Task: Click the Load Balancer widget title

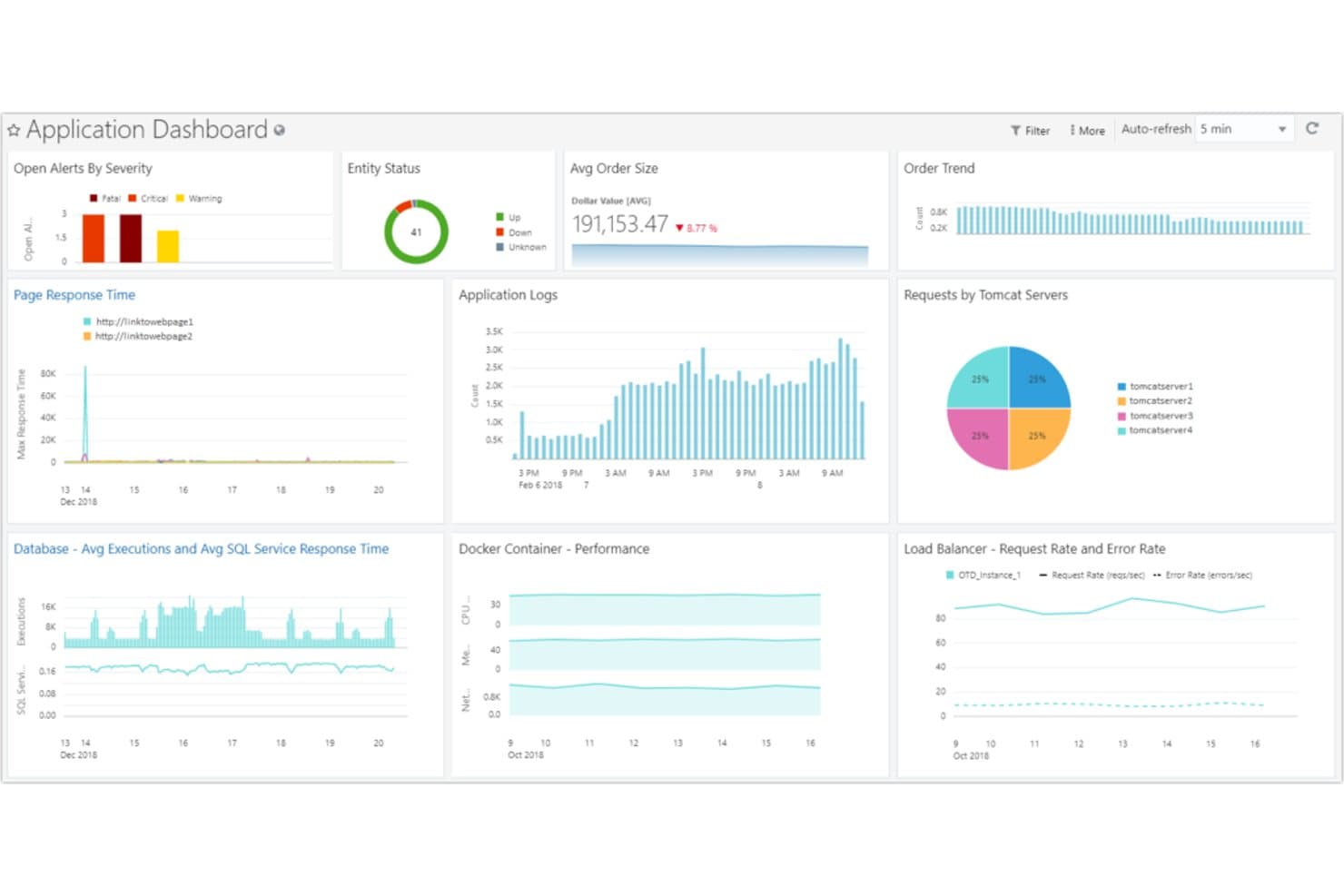Action: click(1034, 549)
